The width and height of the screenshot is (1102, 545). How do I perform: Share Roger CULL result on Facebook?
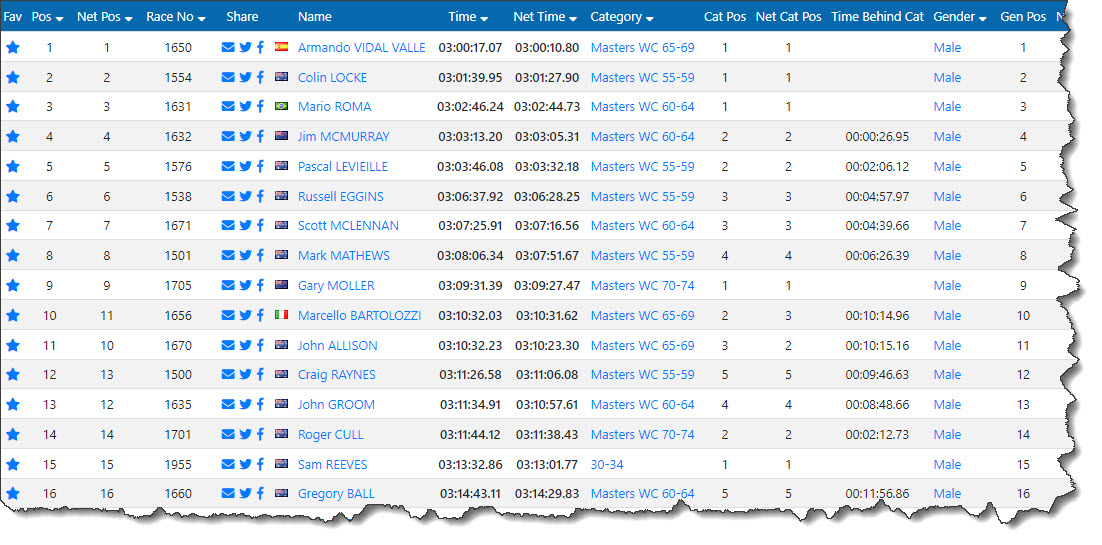(x=260, y=435)
